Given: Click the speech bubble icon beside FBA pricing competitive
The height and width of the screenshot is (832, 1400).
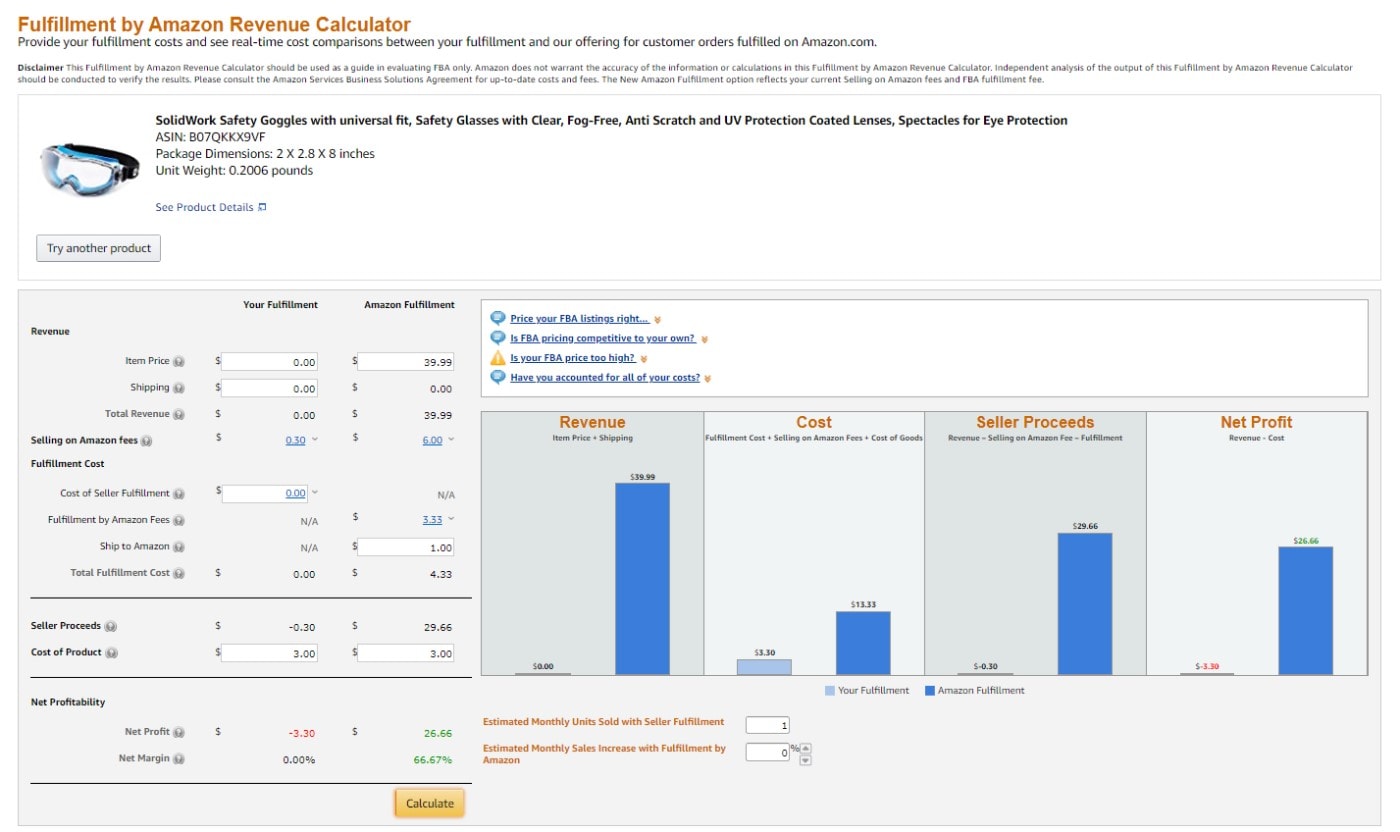Looking at the screenshot, I should click(498, 338).
